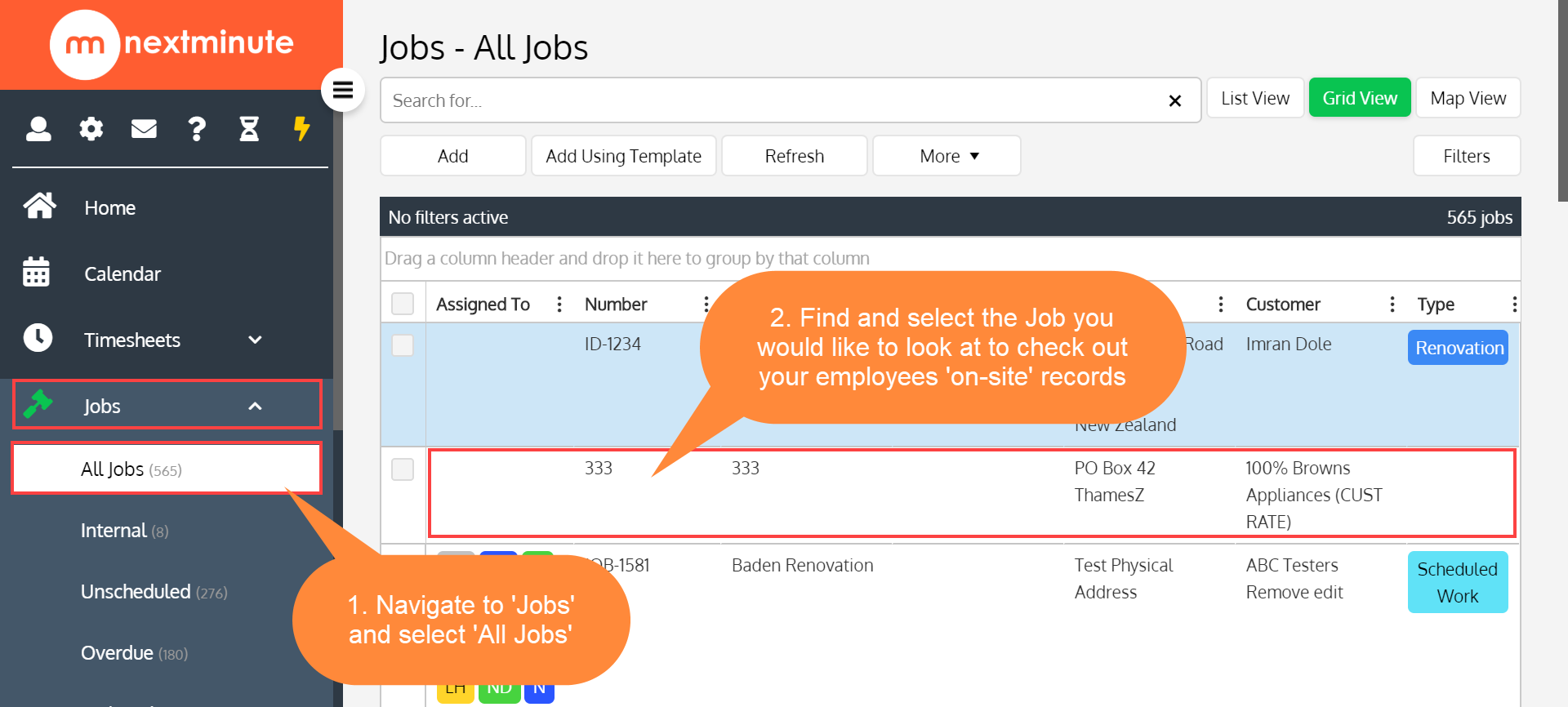Click Add Using Template button
This screenshot has height=707, width=1568.
pos(624,156)
